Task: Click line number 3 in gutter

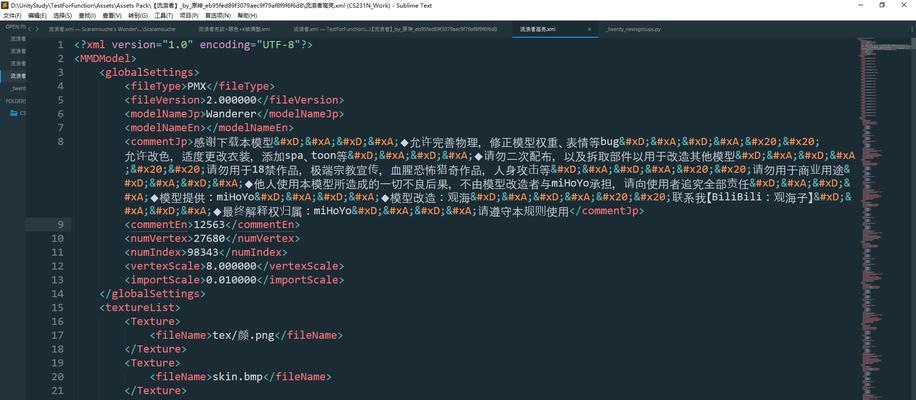Action: [x=61, y=72]
